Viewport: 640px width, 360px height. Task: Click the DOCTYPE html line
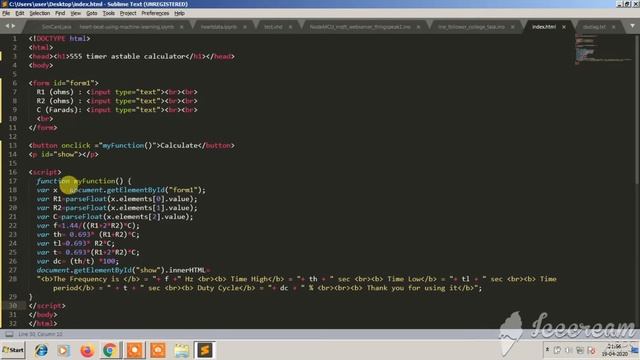pyautogui.click(x=60, y=38)
